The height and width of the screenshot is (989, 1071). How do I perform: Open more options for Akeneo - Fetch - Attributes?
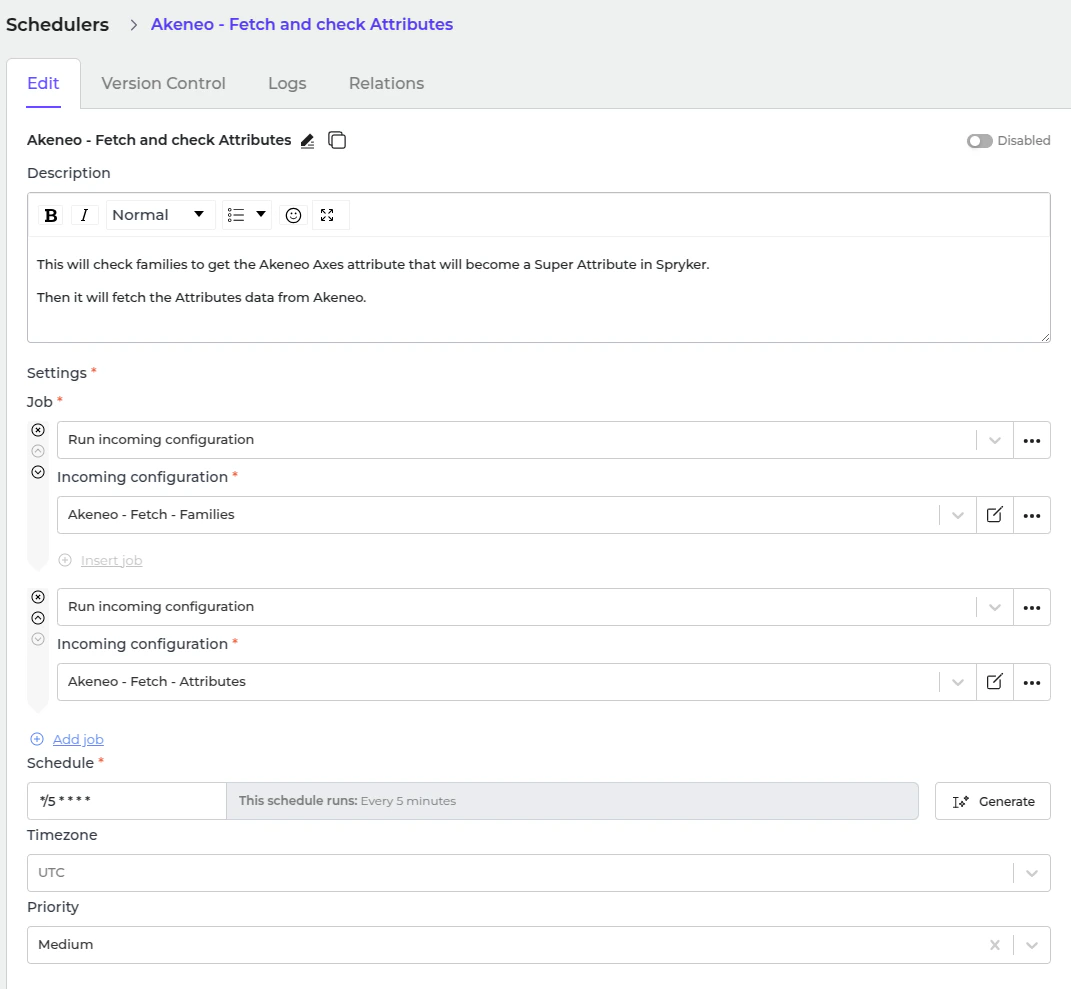(1032, 682)
